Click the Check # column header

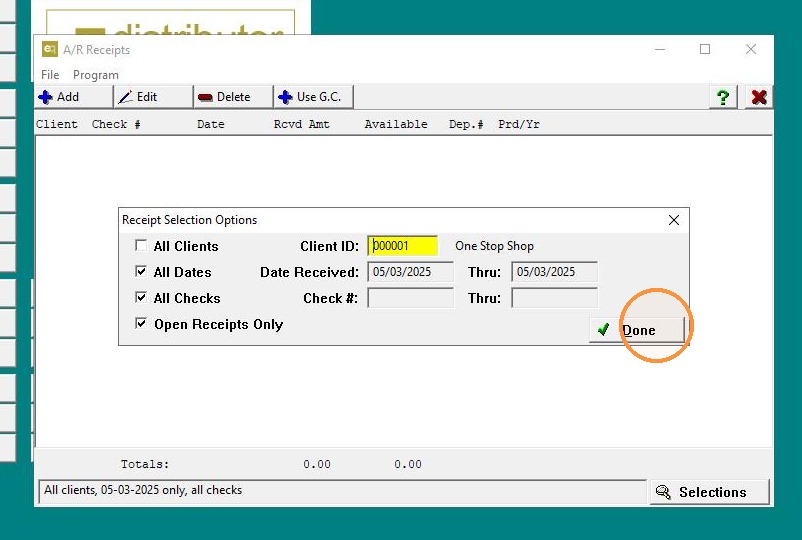click(116, 124)
